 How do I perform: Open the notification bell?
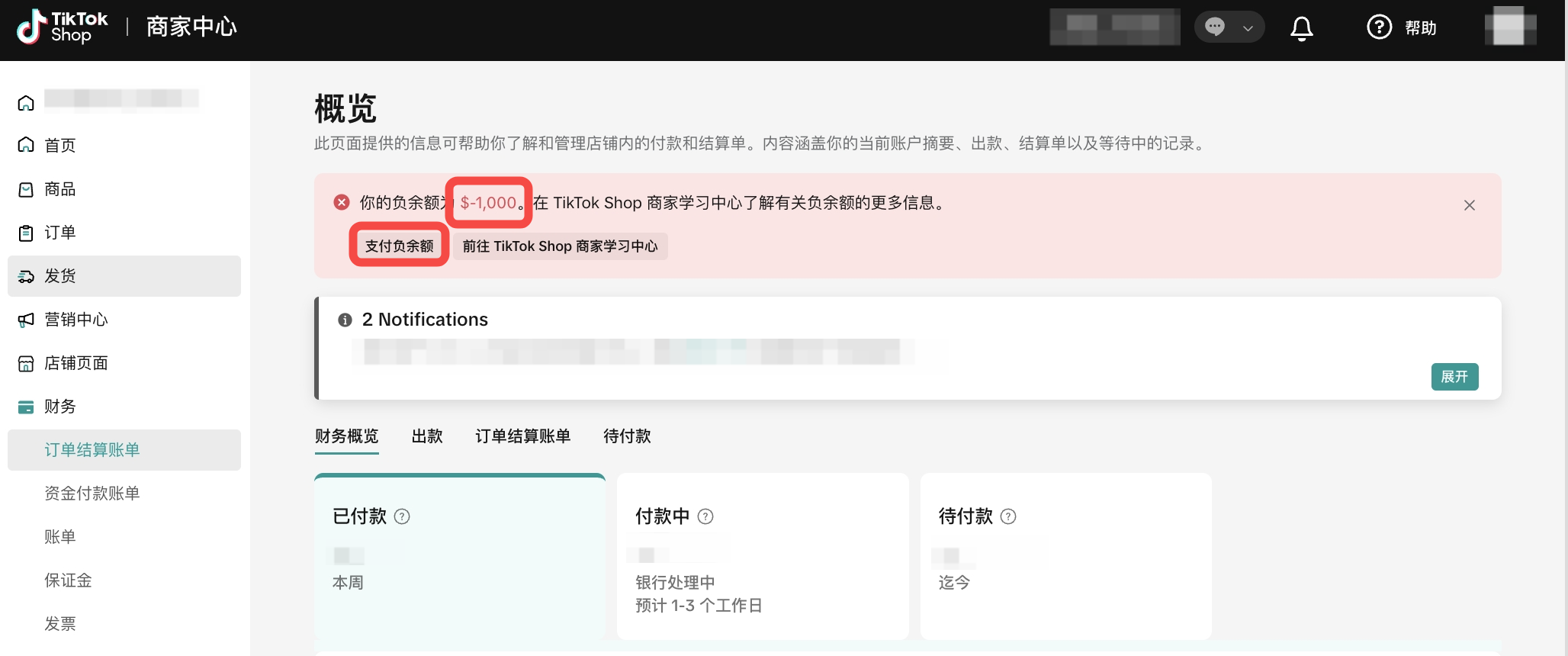pyautogui.click(x=1301, y=28)
